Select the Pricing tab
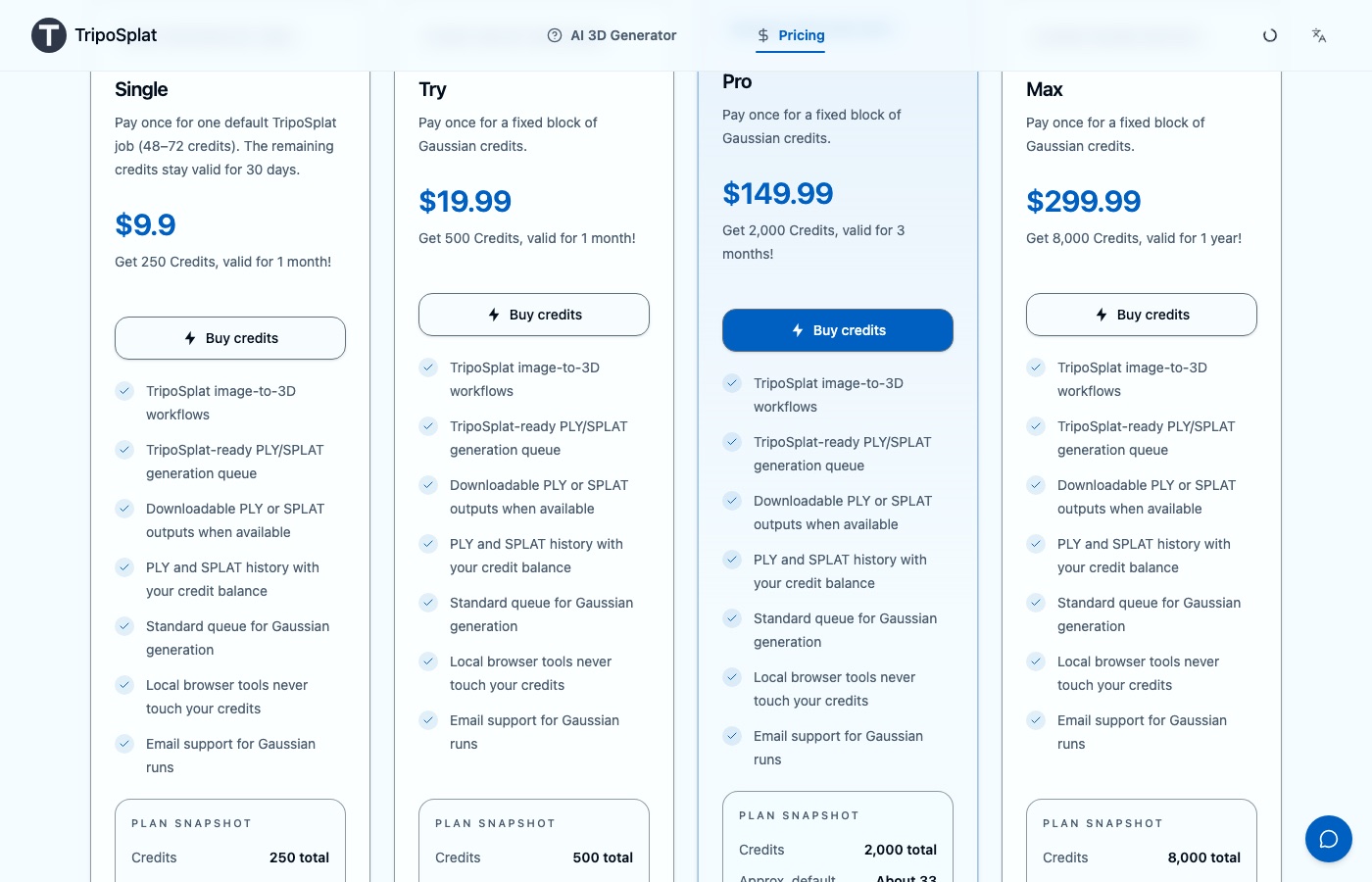The height and width of the screenshot is (882, 1372). click(x=791, y=35)
